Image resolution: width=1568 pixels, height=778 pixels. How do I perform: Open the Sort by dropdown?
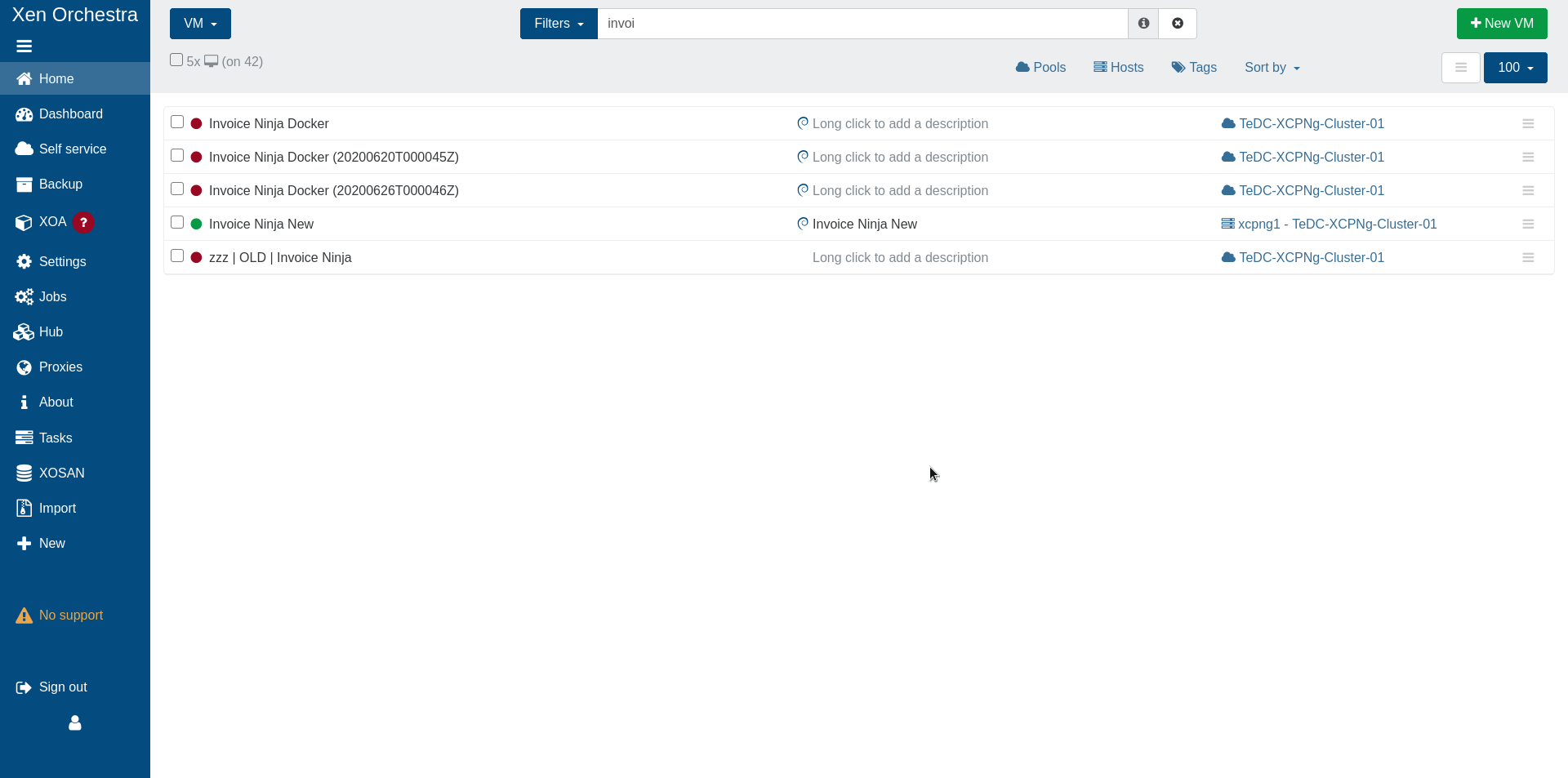click(1272, 68)
